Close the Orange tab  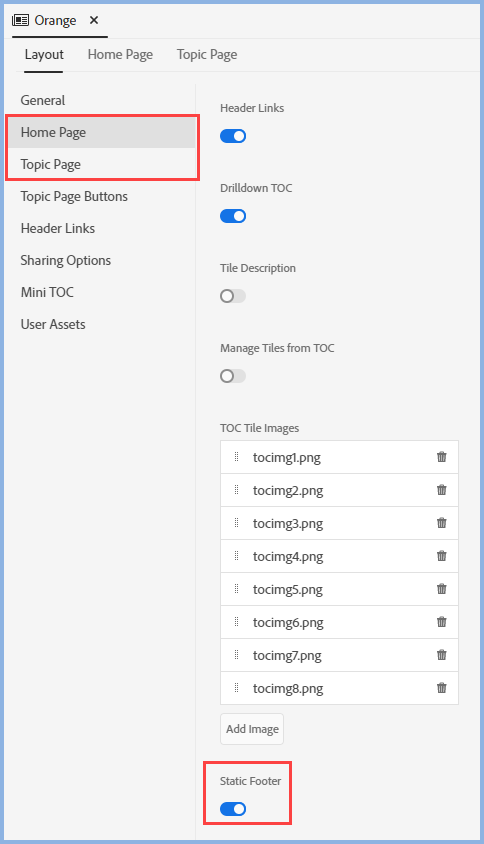pos(94,20)
